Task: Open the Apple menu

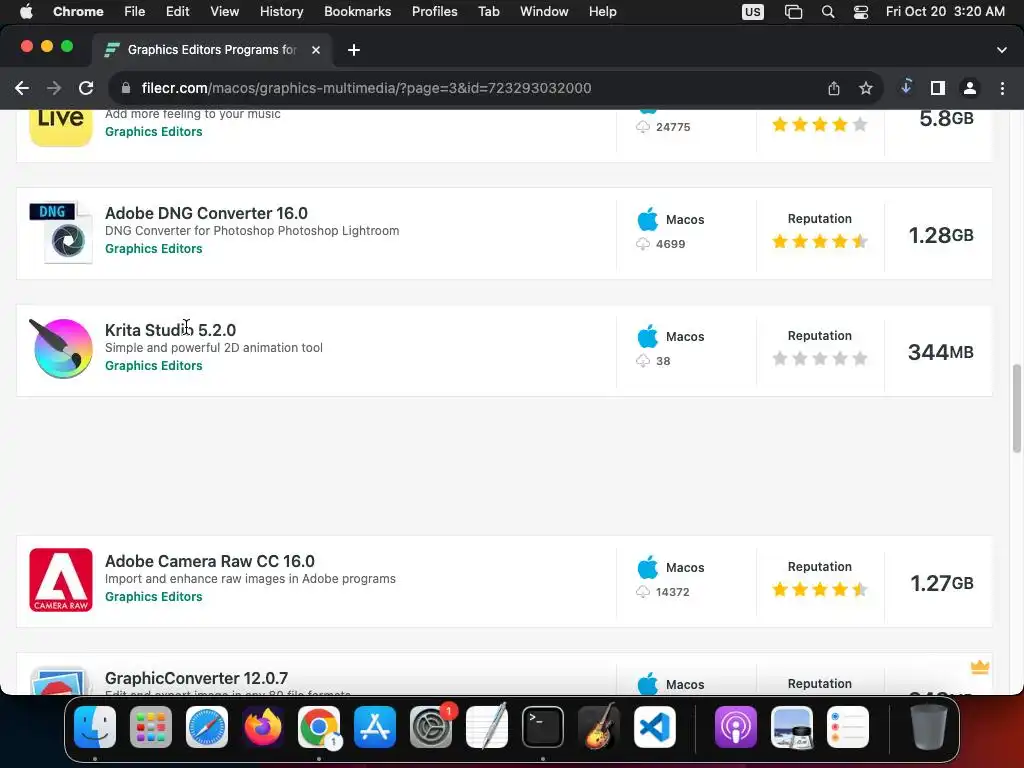Action: (26, 12)
